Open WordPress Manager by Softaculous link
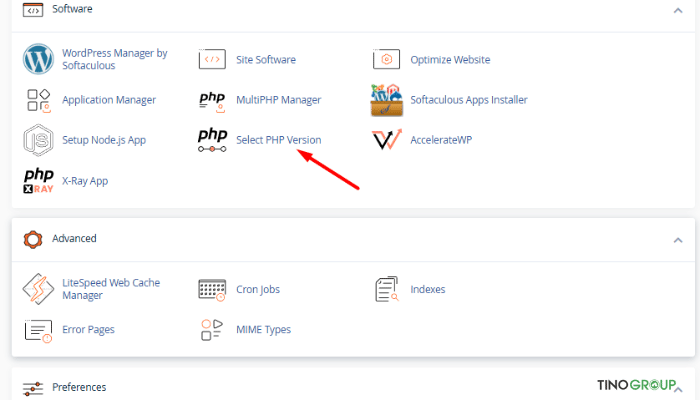700x400 pixels. click(x=115, y=59)
